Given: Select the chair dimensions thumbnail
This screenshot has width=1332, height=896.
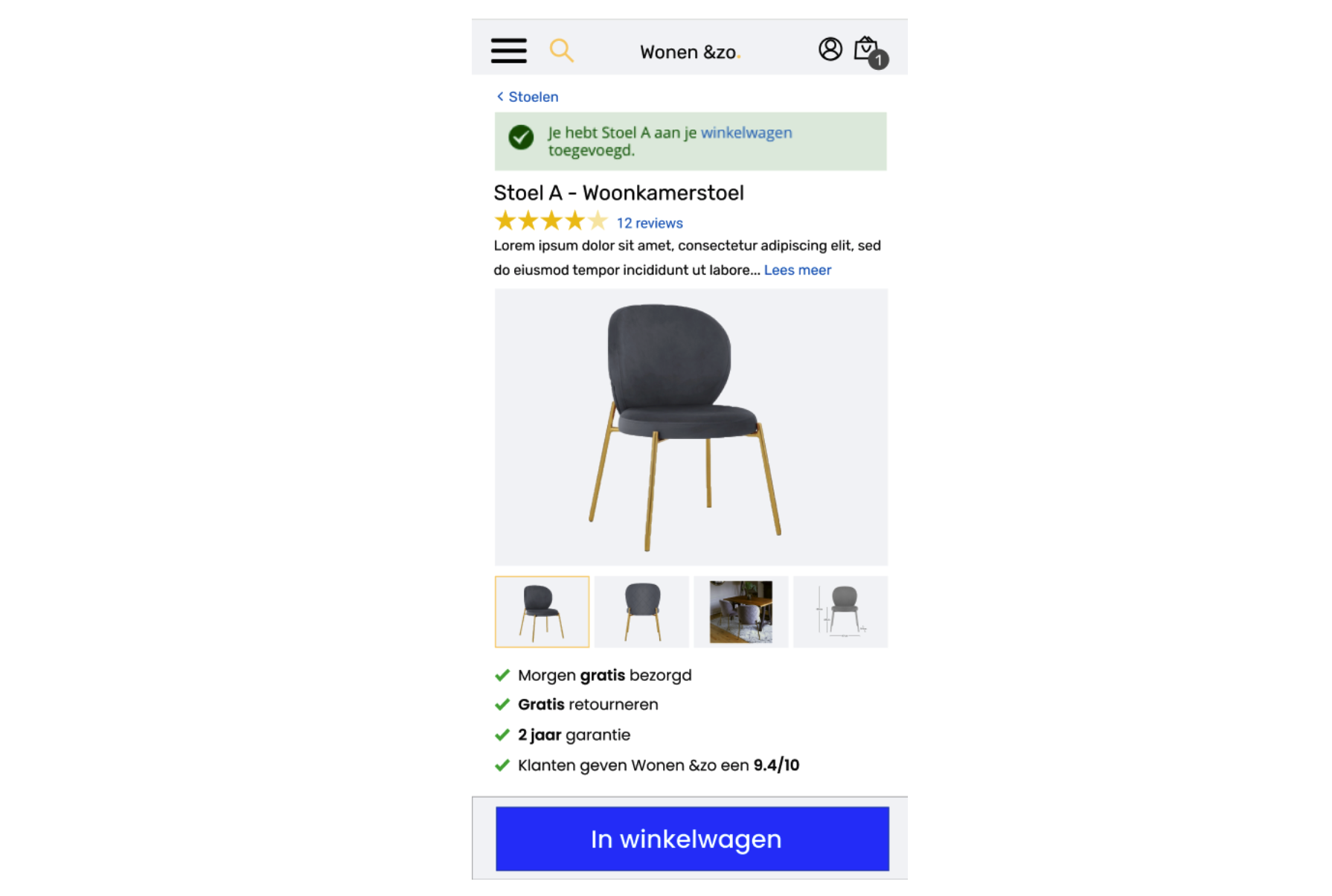Looking at the screenshot, I should tap(841, 612).
